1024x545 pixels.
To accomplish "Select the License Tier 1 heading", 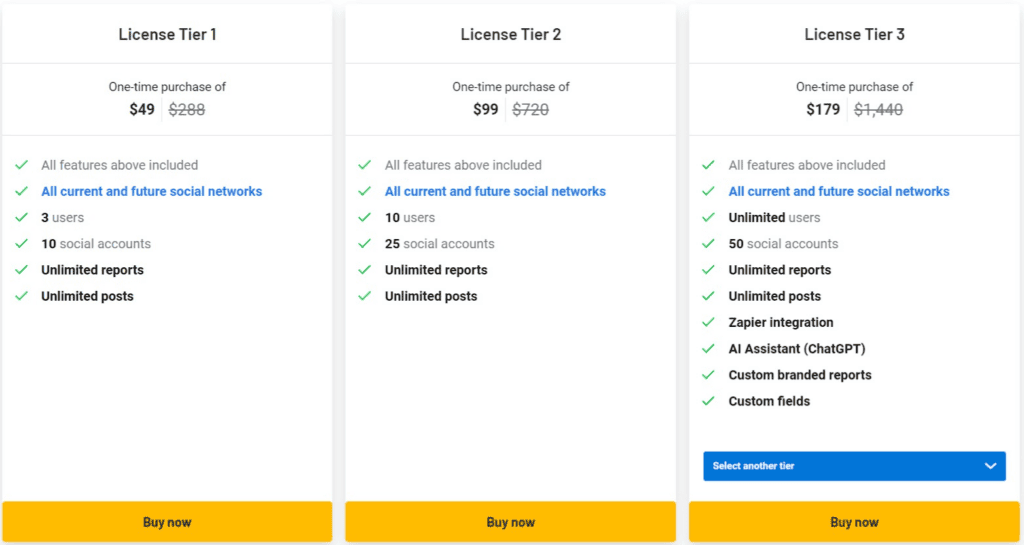I will click(x=167, y=35).
